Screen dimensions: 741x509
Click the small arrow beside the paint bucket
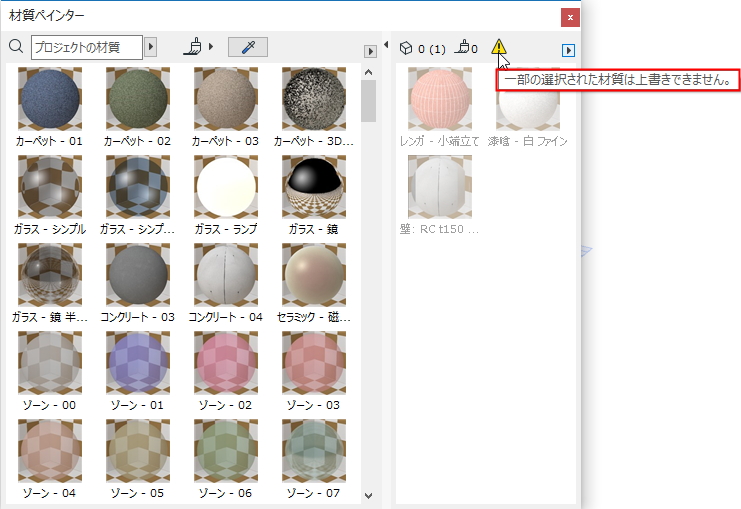212,47
